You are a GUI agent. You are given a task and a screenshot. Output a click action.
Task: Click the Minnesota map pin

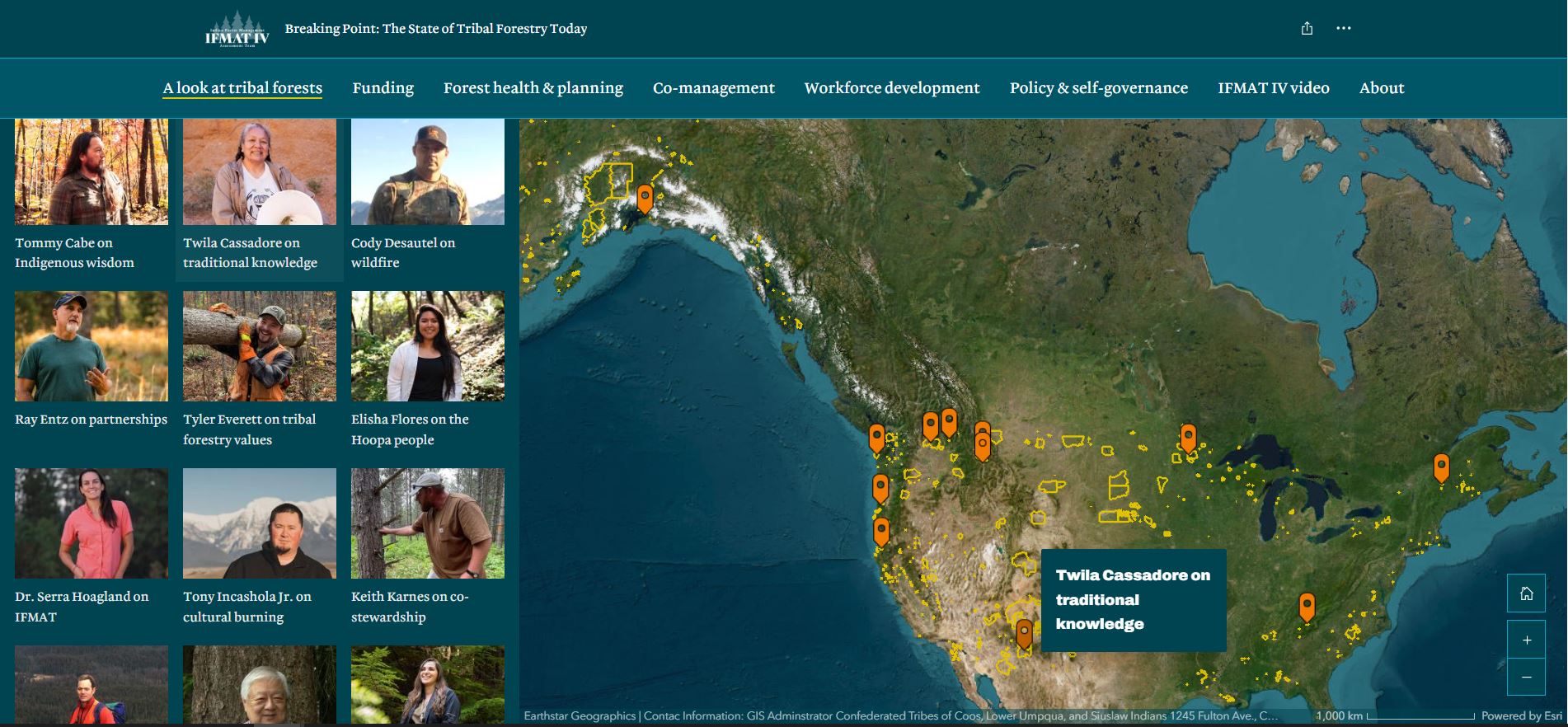(1188, 438)
